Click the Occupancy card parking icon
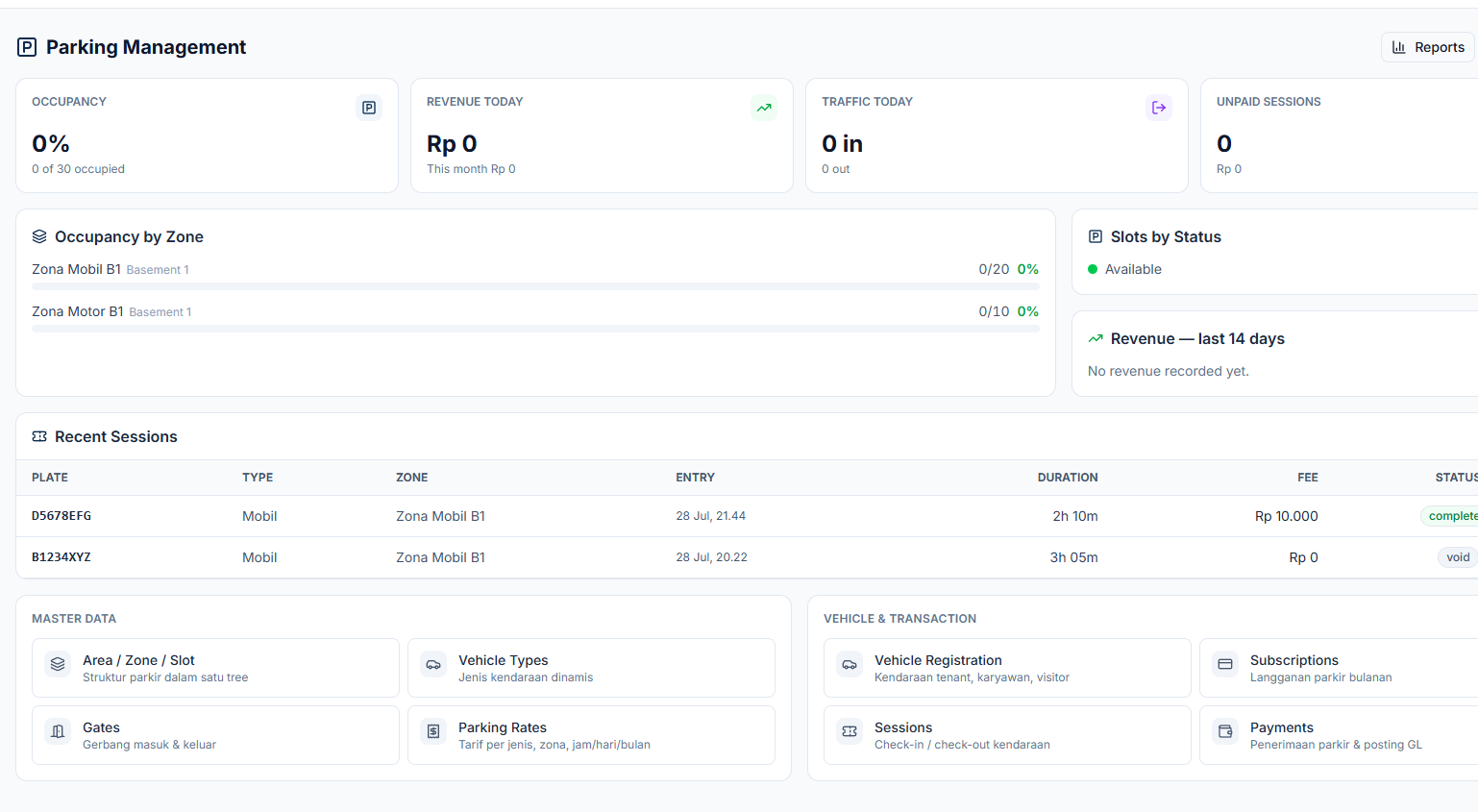Viewport: 1478px width, 812px height. [x=369, y=108]
